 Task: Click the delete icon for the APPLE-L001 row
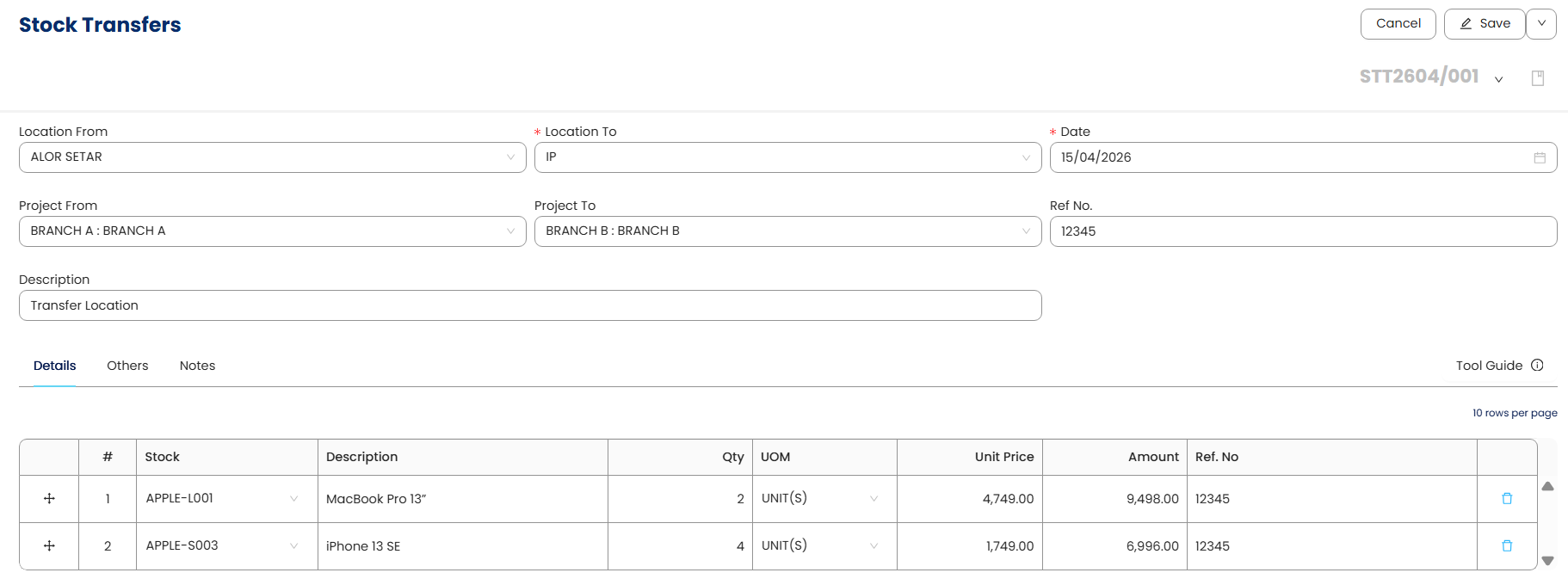tap(1507, 499)
